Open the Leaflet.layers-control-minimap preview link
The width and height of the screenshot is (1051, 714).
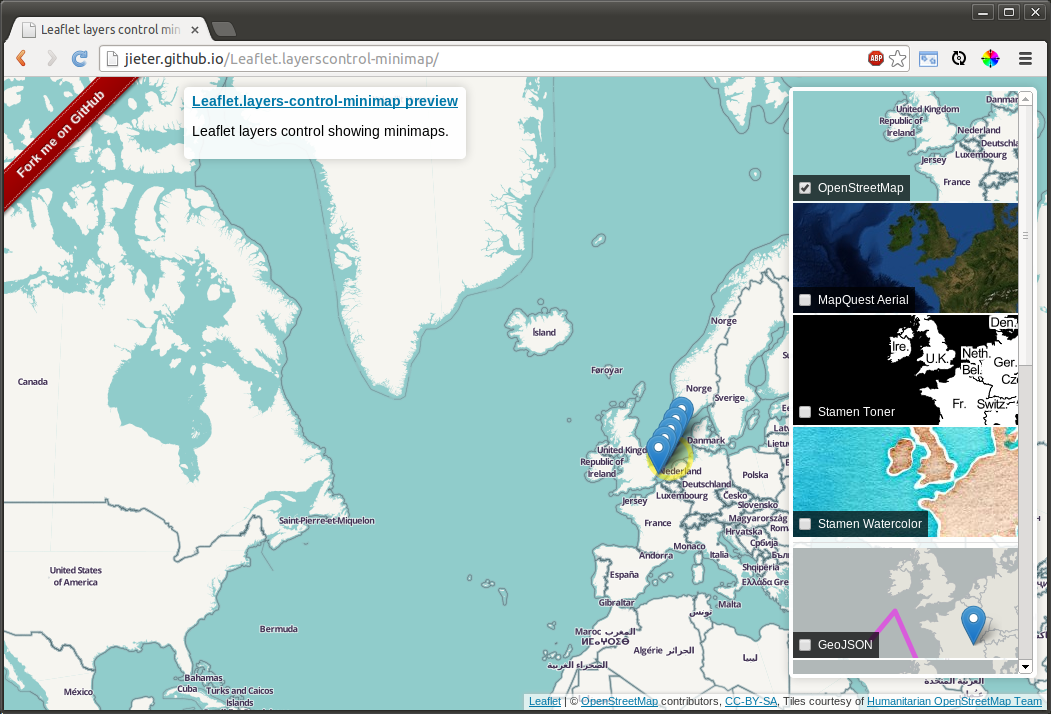pos(324,101)
